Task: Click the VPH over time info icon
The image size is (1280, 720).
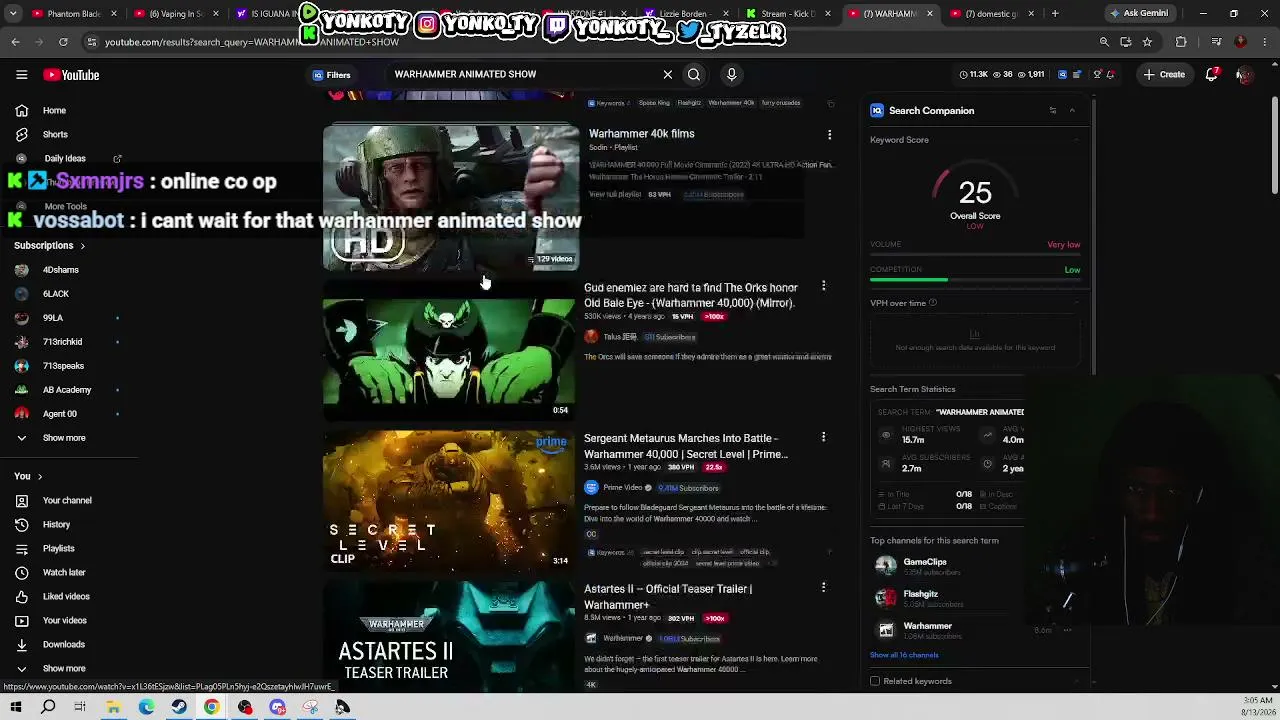Action: 933,303
